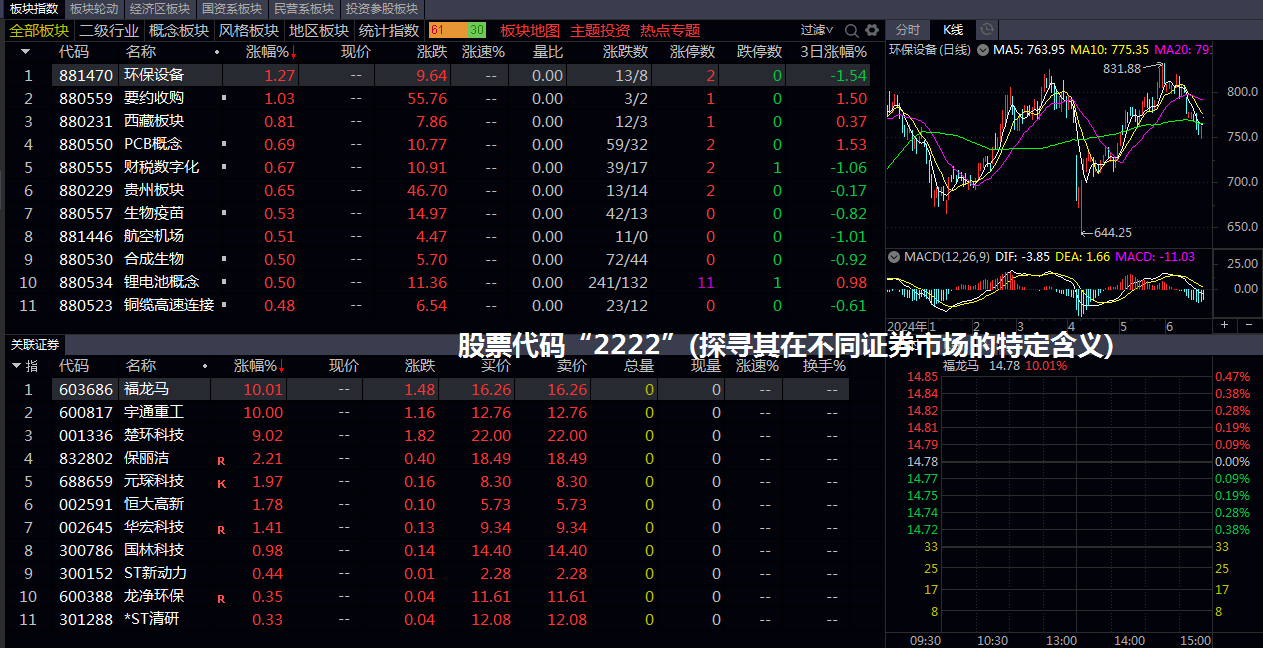
Task: Click the red sort arrow in lower 涨幅% header
Action: (282, 367)
